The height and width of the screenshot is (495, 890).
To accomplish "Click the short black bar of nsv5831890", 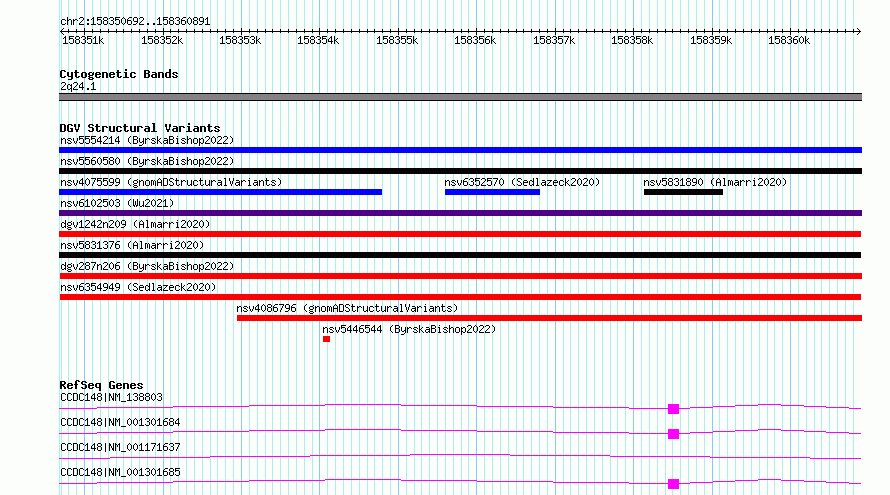I will (683, 192).
